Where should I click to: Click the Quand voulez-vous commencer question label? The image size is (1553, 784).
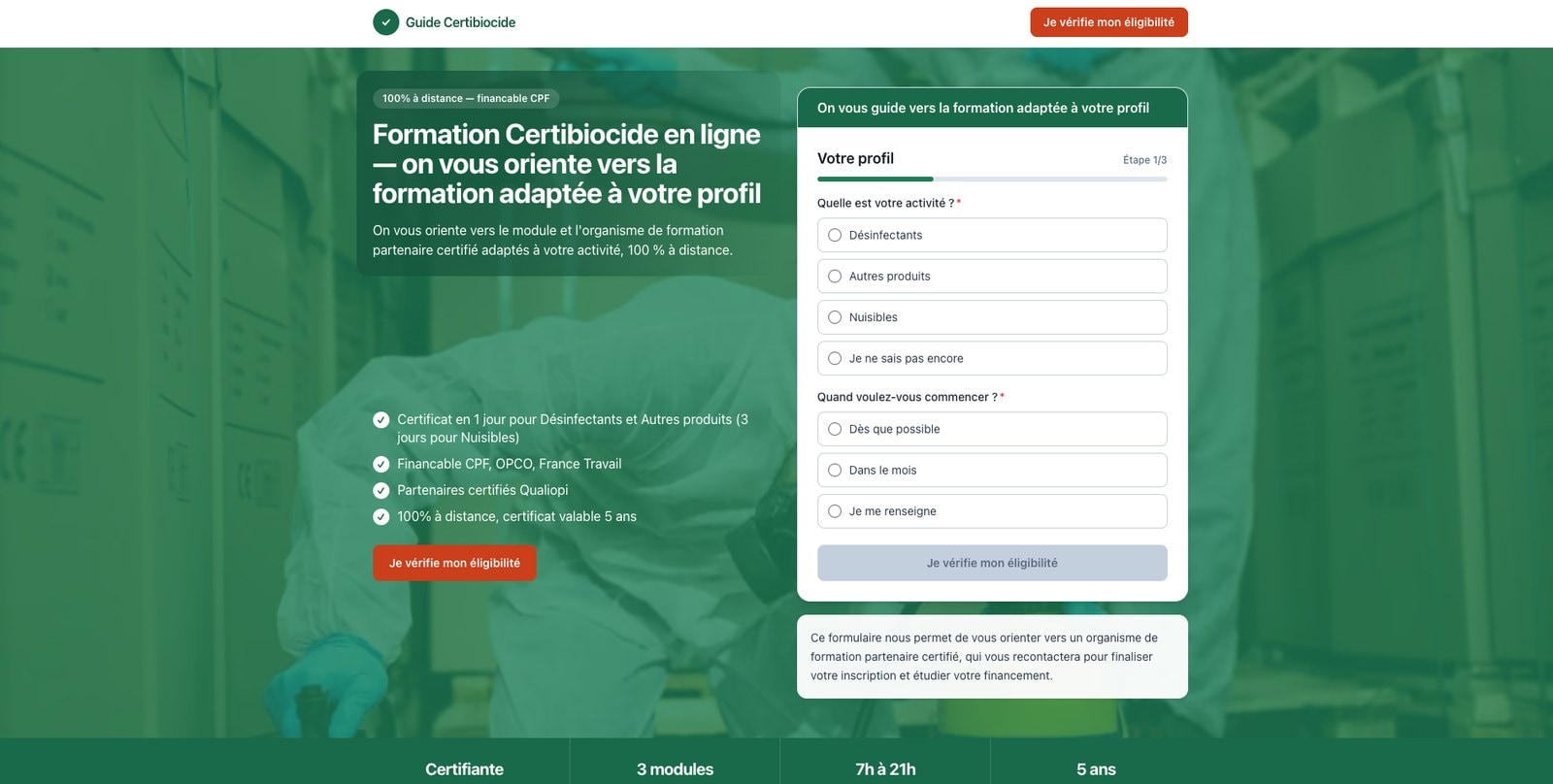pyautogui.click(x=910, y=397)
